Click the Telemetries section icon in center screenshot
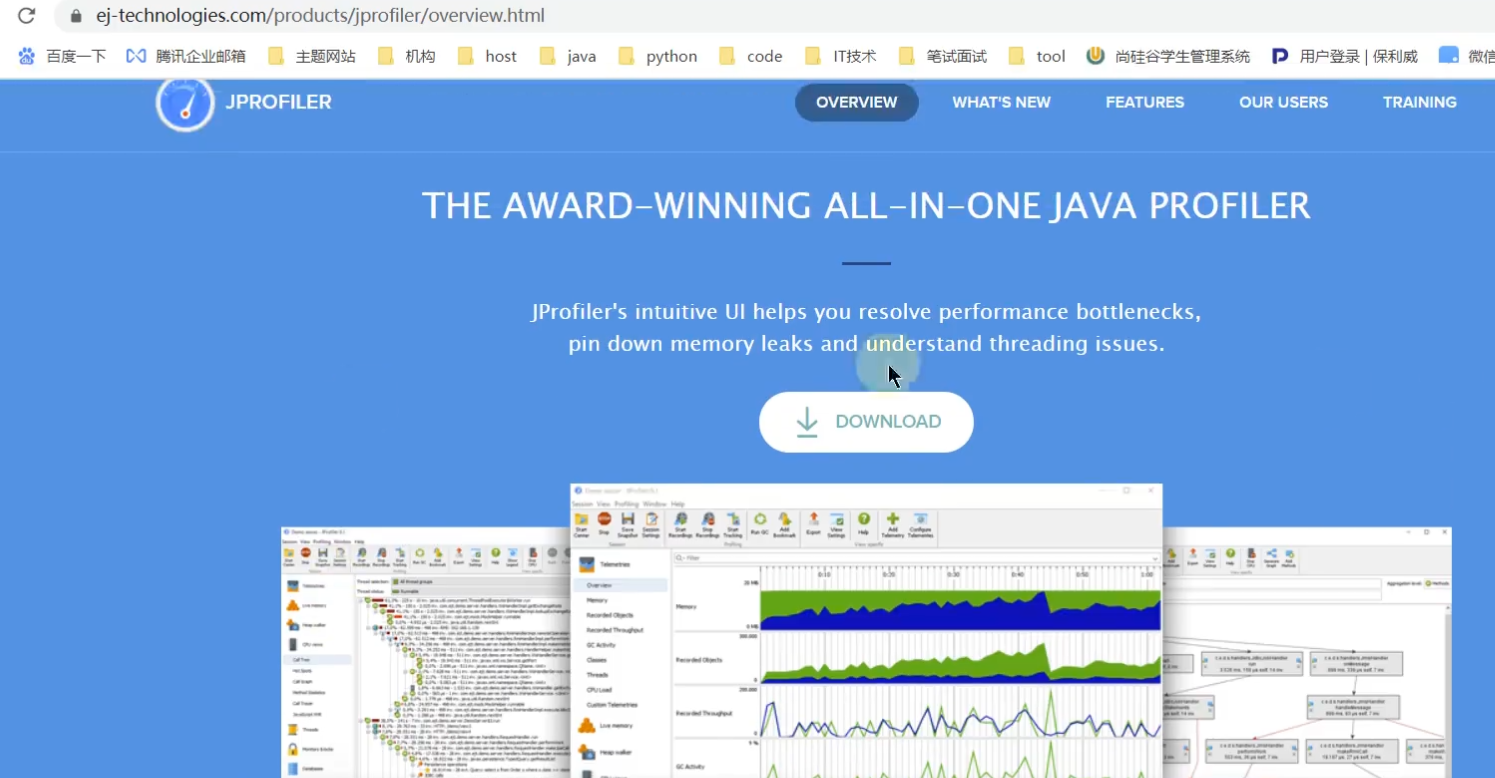Screen dimensions: 1495x778 (x=587, y=565)
